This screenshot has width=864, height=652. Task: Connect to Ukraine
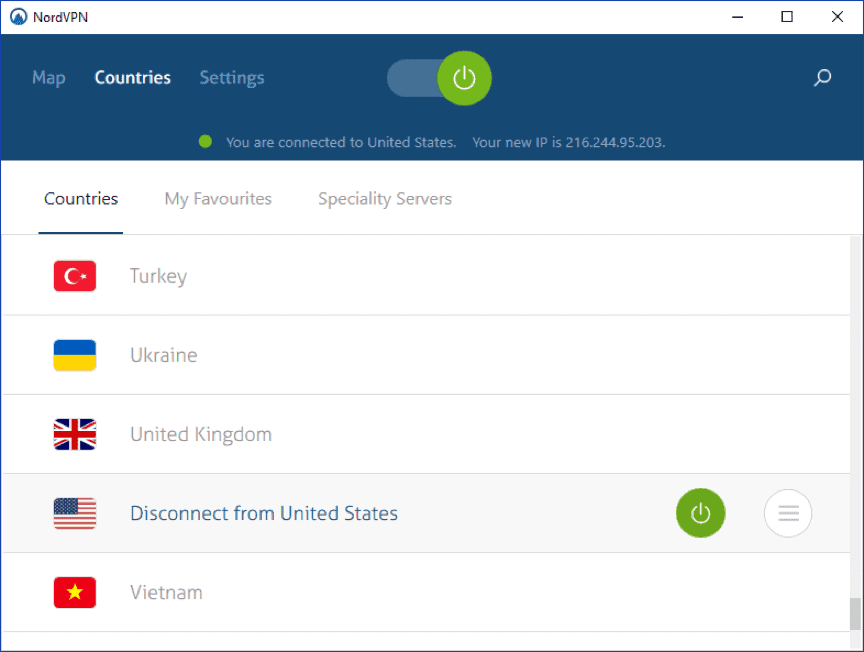(426, 355)
